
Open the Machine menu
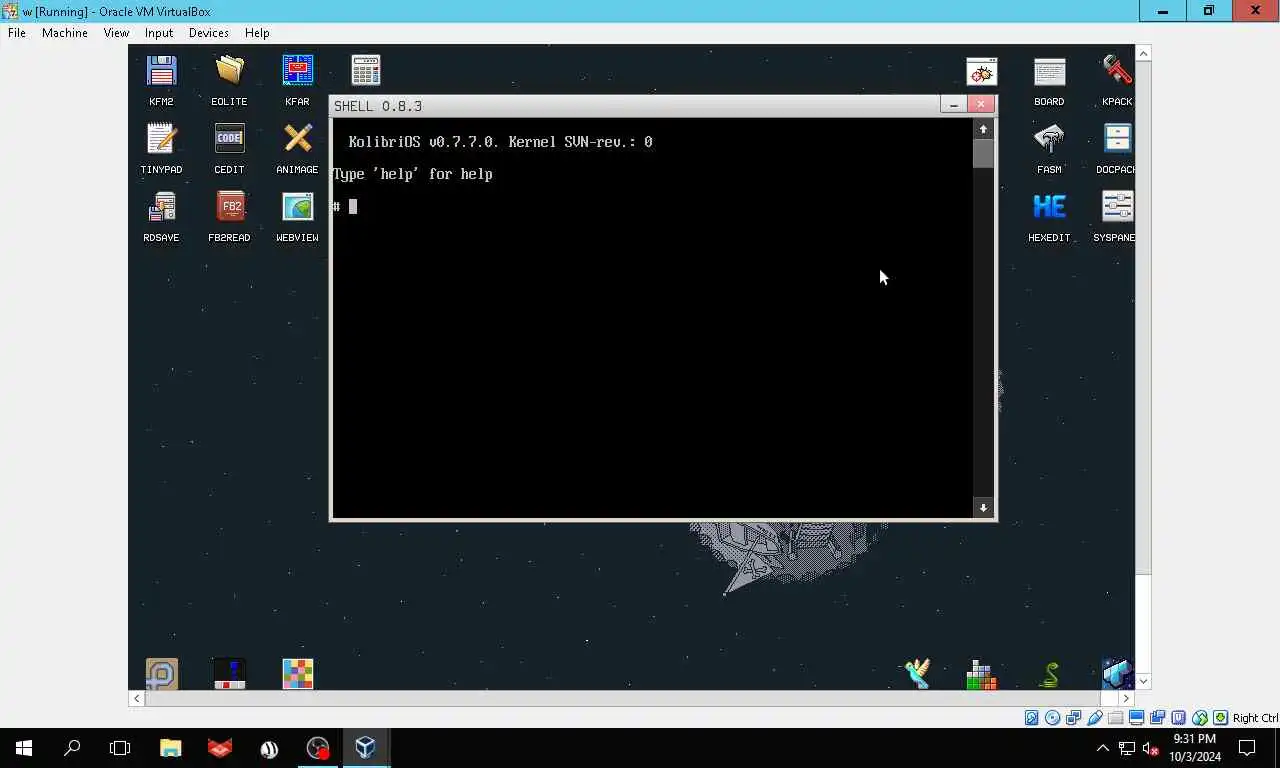65,33
